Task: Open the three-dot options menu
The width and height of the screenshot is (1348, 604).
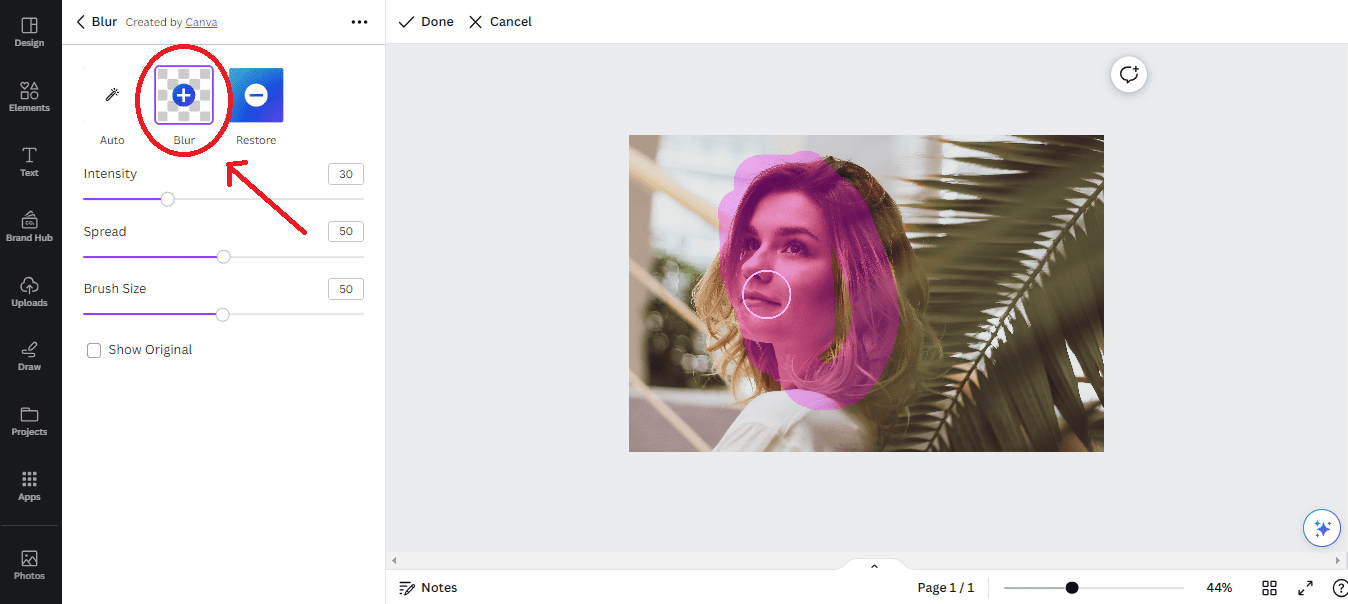Action: coord(359,21)
